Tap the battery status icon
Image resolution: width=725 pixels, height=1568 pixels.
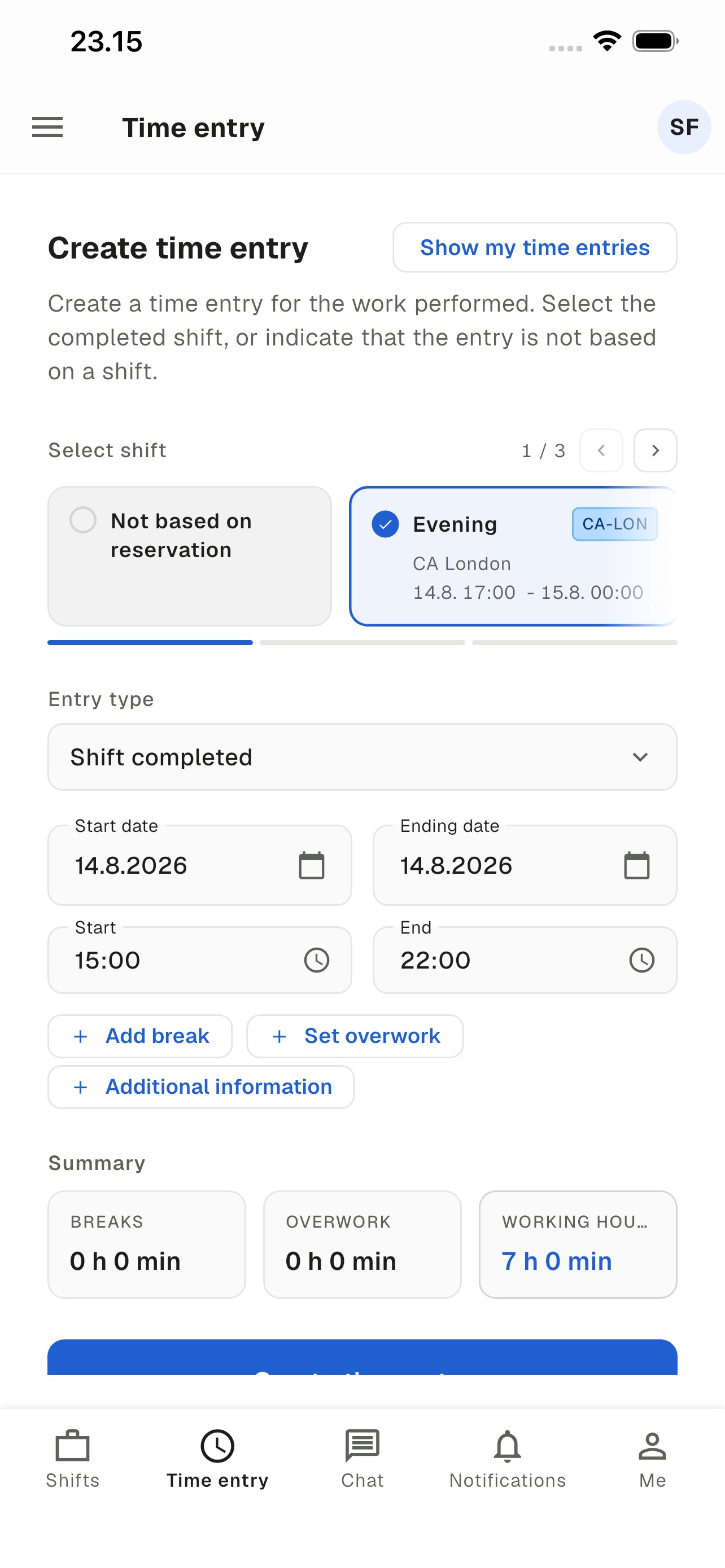656,41
